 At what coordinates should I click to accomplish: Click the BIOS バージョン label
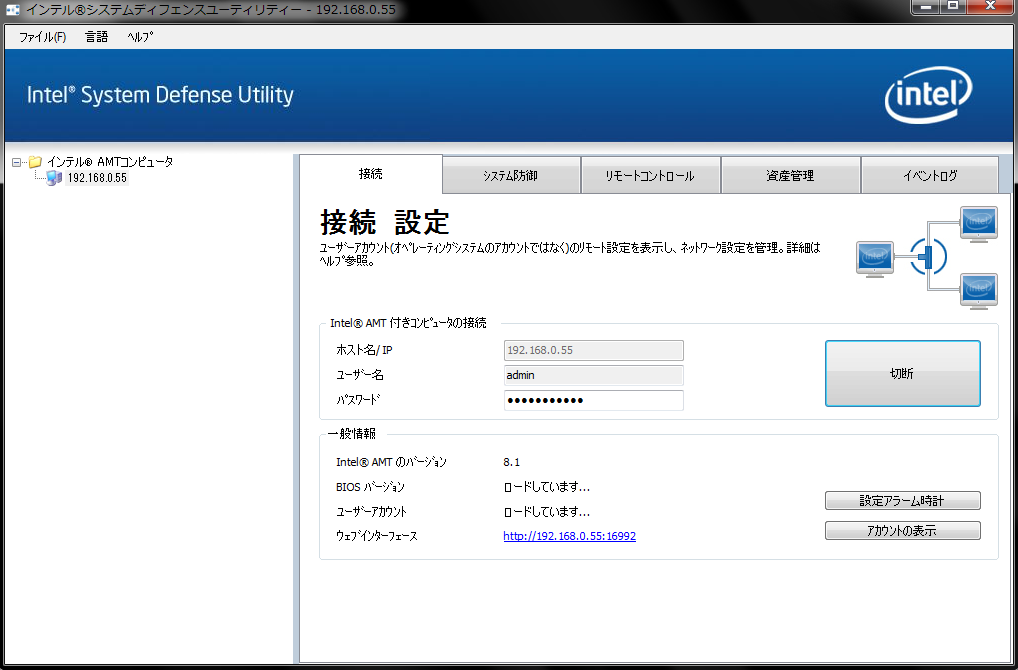click(370, 487)
